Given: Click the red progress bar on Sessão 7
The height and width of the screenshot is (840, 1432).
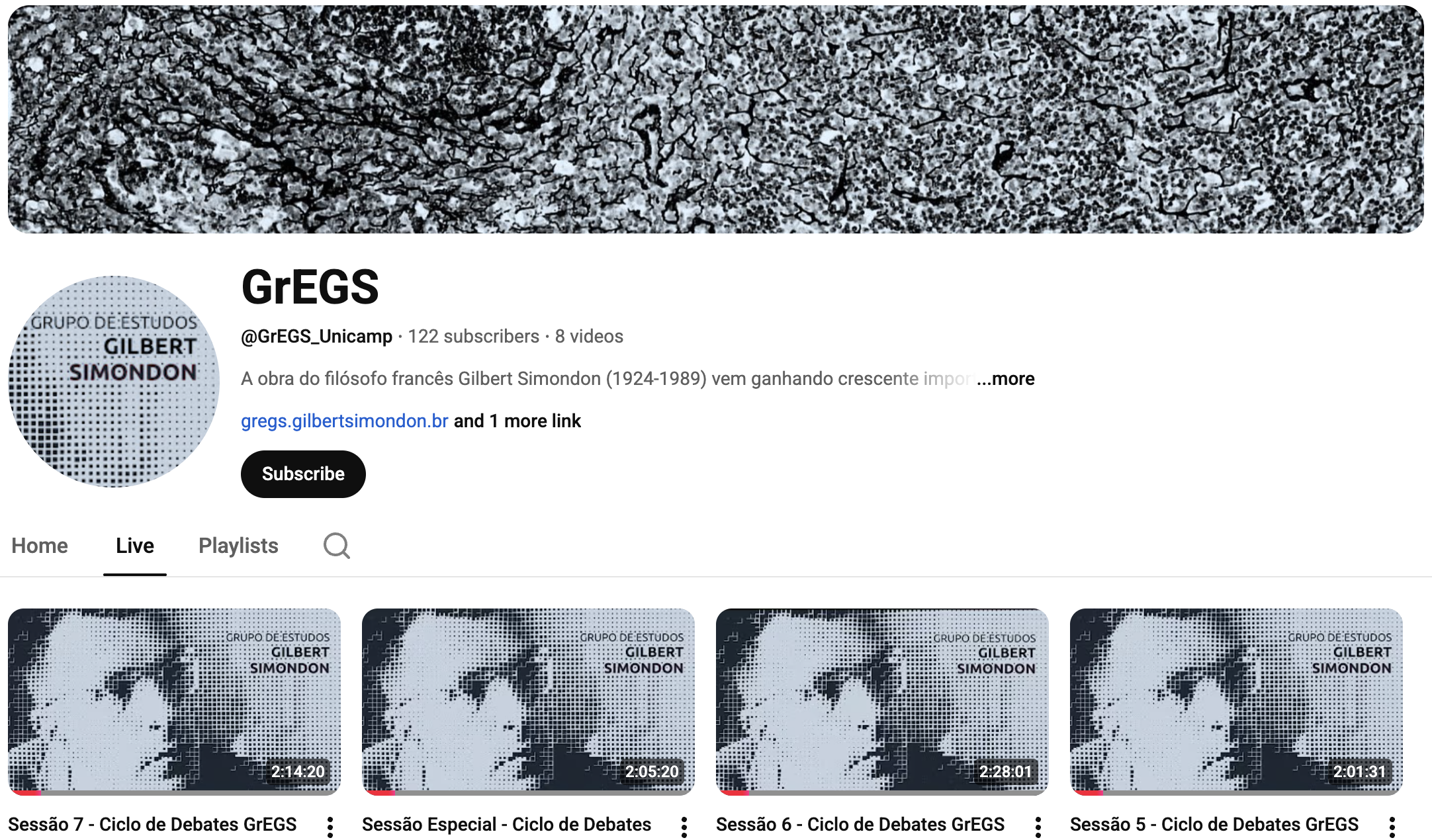Looking at the screenshot, I should (x=25, y=792).
